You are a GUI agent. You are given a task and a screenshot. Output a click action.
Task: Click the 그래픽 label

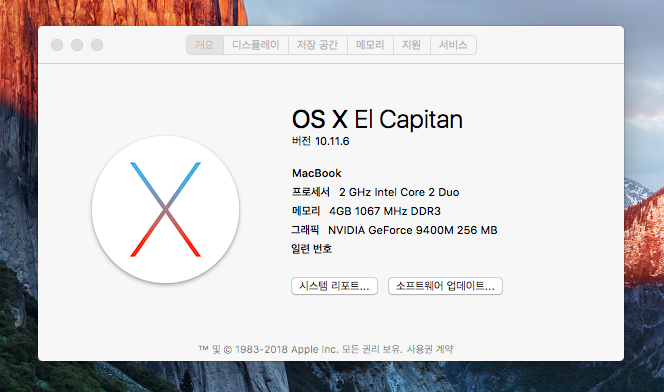(305, 230)
